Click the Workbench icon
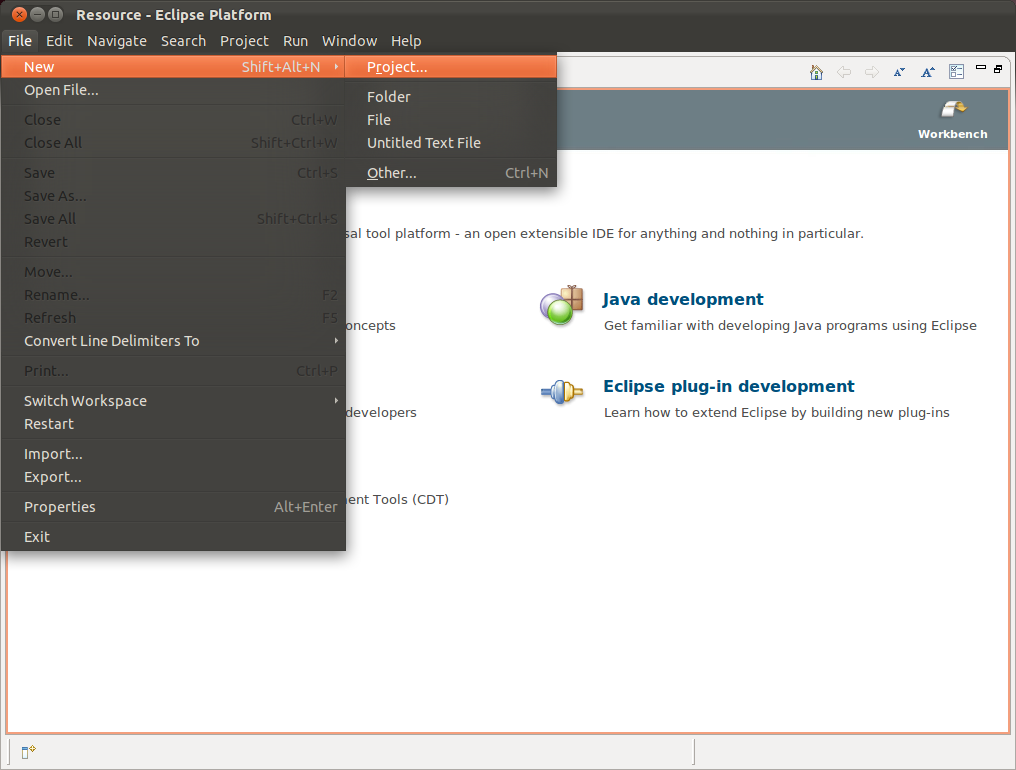The height and width of the screenshot is (770, 1016). tap(953, 109)
